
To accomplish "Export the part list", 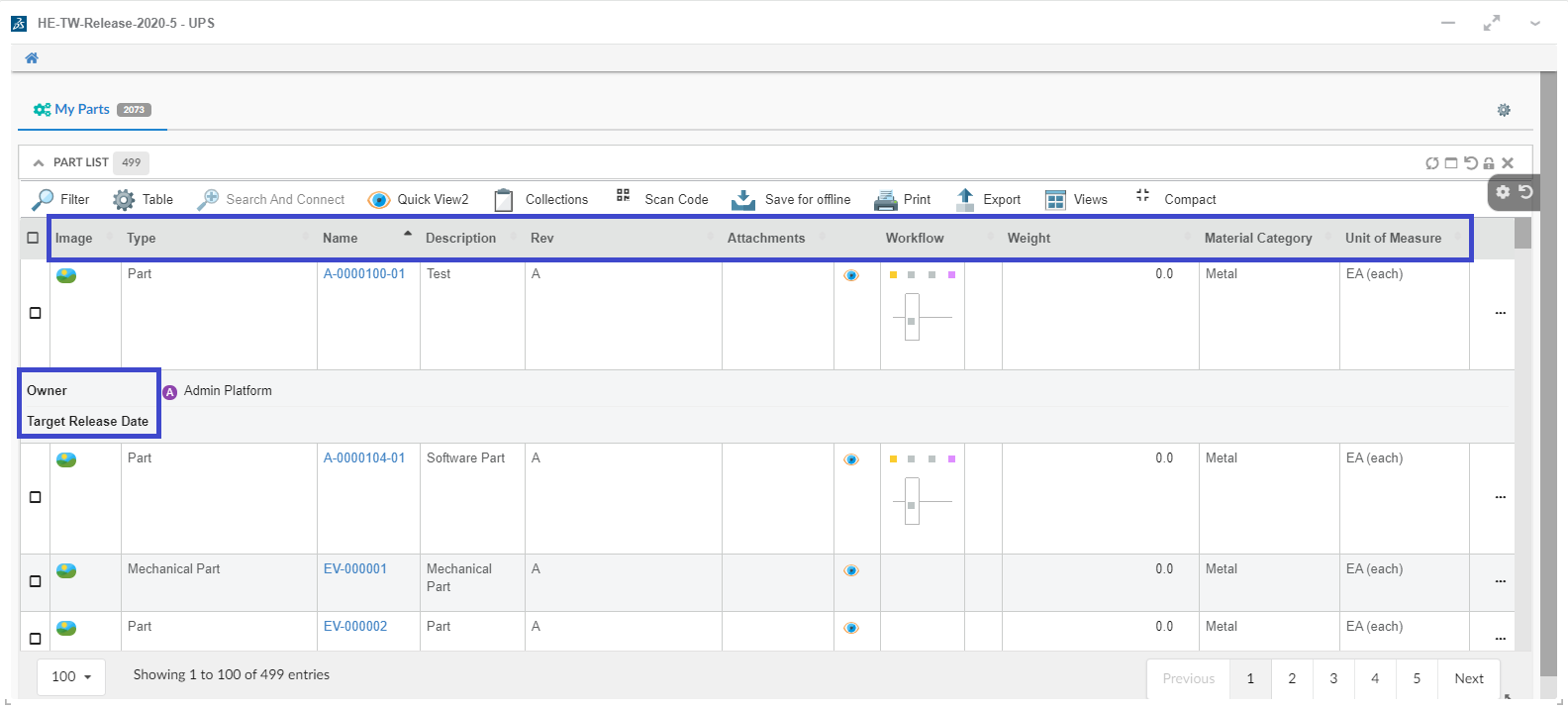I will [965, 200].
